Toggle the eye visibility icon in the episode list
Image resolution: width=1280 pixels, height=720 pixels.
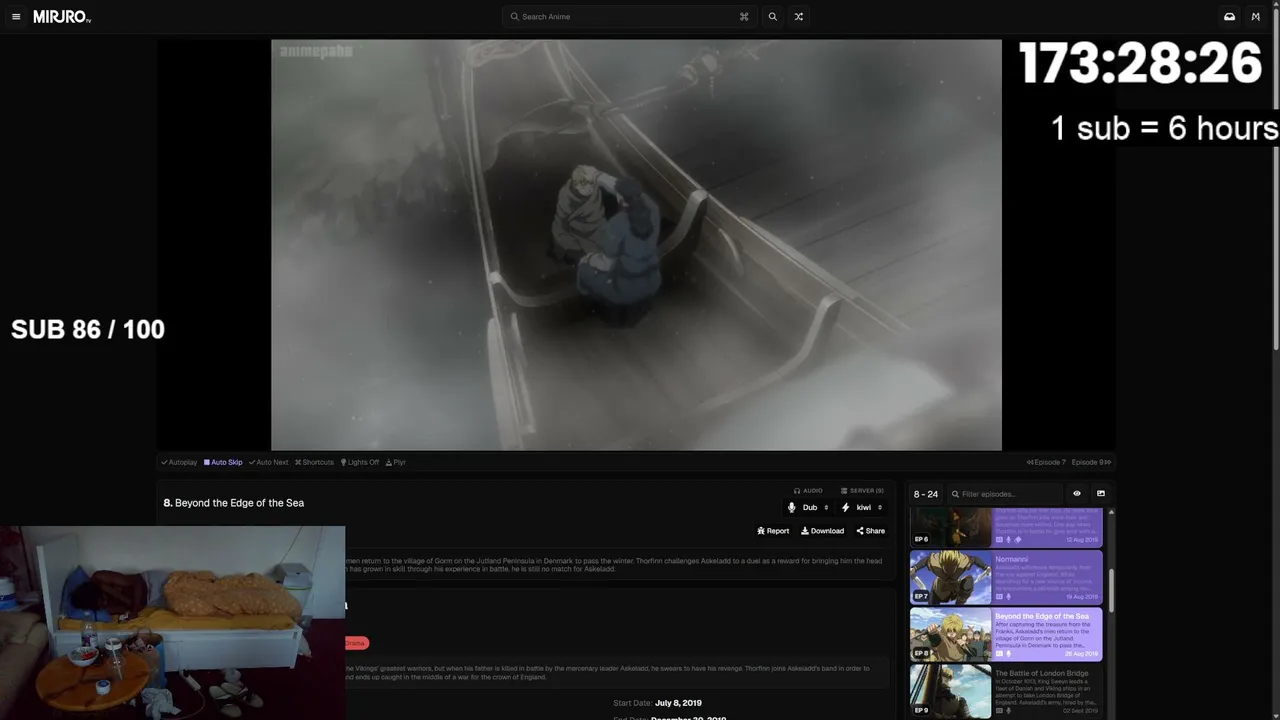tap(1077, 494)
